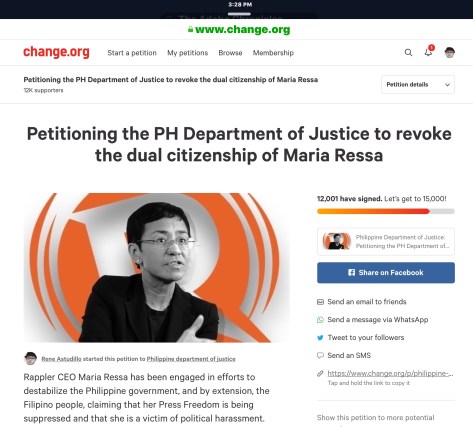This screenshot has height=427, width=473.
Task: Go to My petitions
Action: (x=188, y=53)
